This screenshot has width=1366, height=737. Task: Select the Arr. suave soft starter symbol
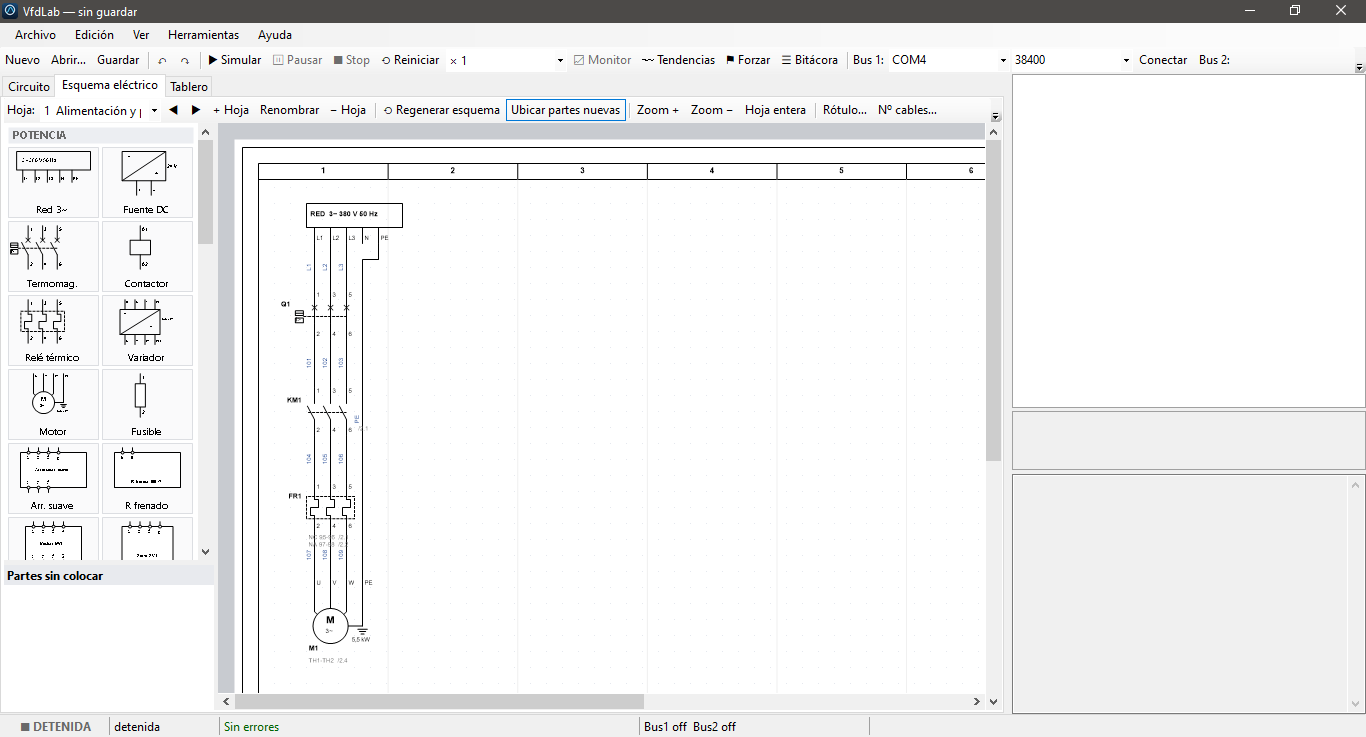coord(54,478)
